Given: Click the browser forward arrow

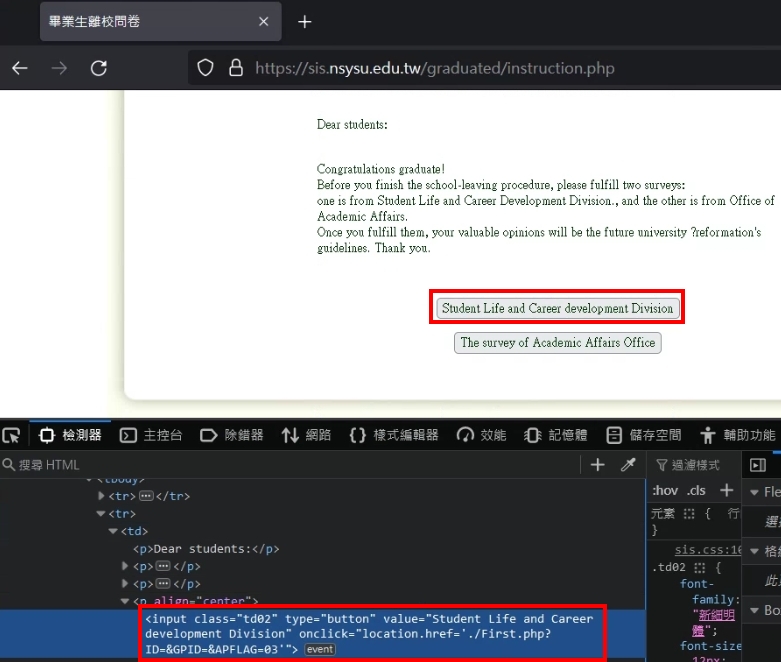Looking at the screenshot, I should [x=59, y=68].
